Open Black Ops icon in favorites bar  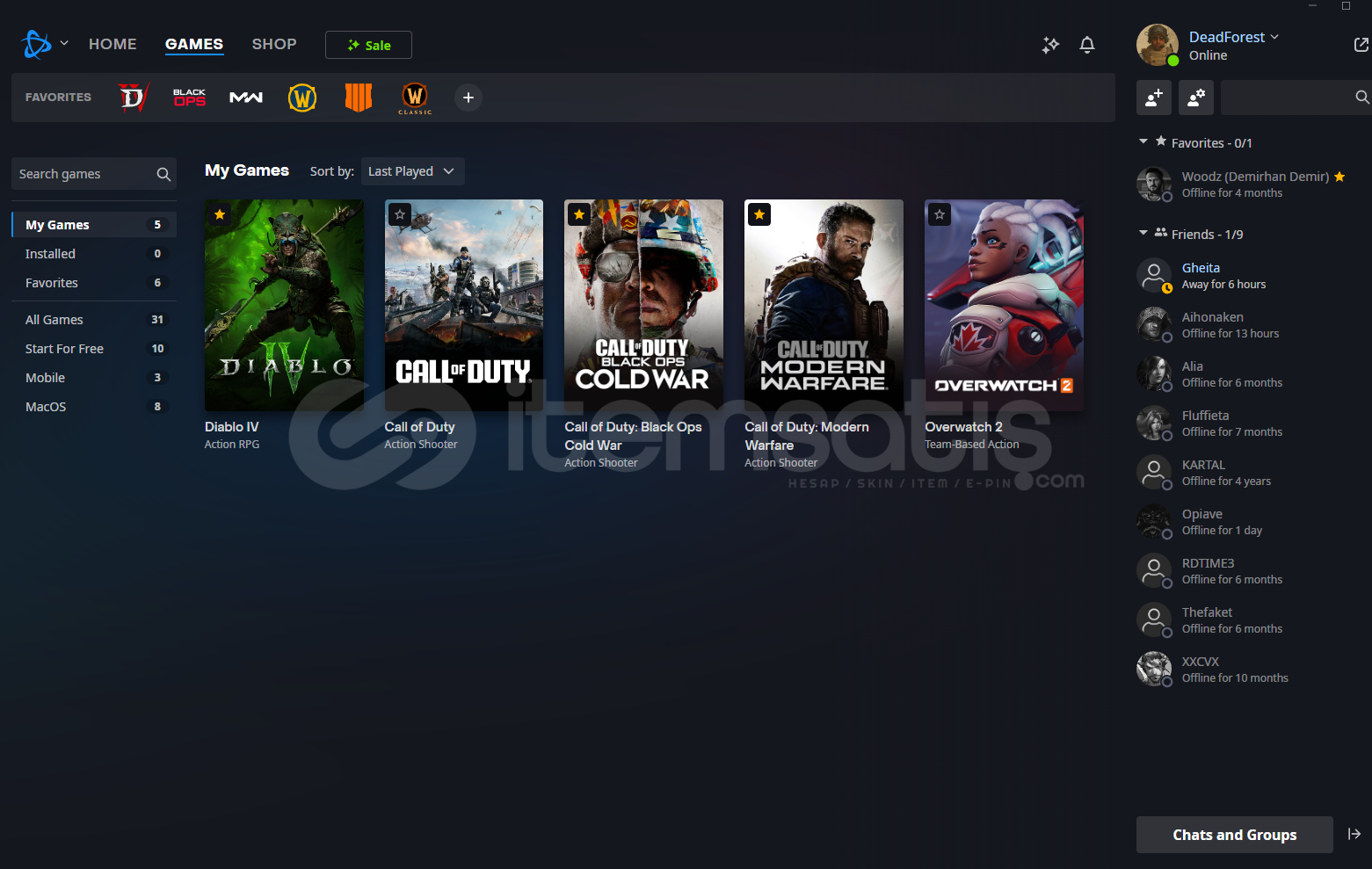pos(190,98)
